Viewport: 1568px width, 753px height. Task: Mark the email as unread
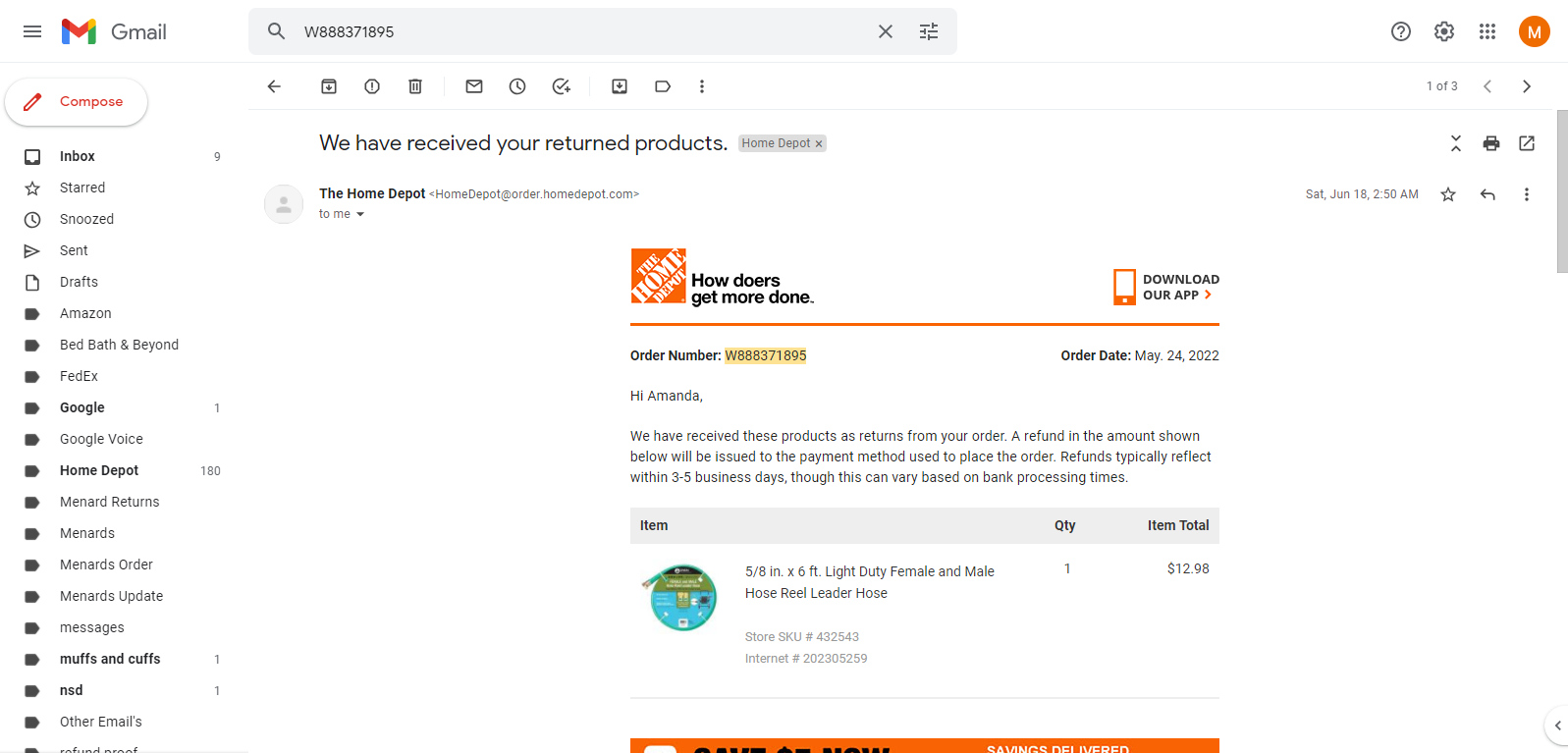(x=474, y=86)
